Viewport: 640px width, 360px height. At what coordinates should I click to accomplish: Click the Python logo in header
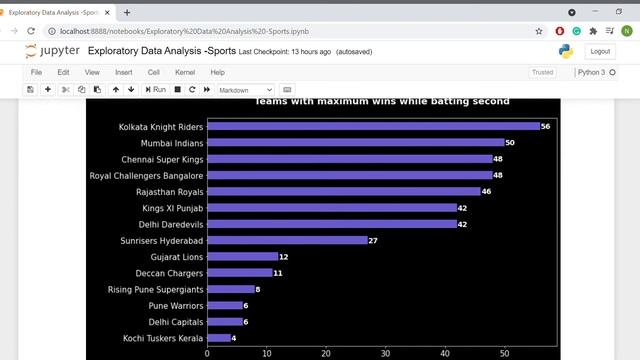coord(566,51)
